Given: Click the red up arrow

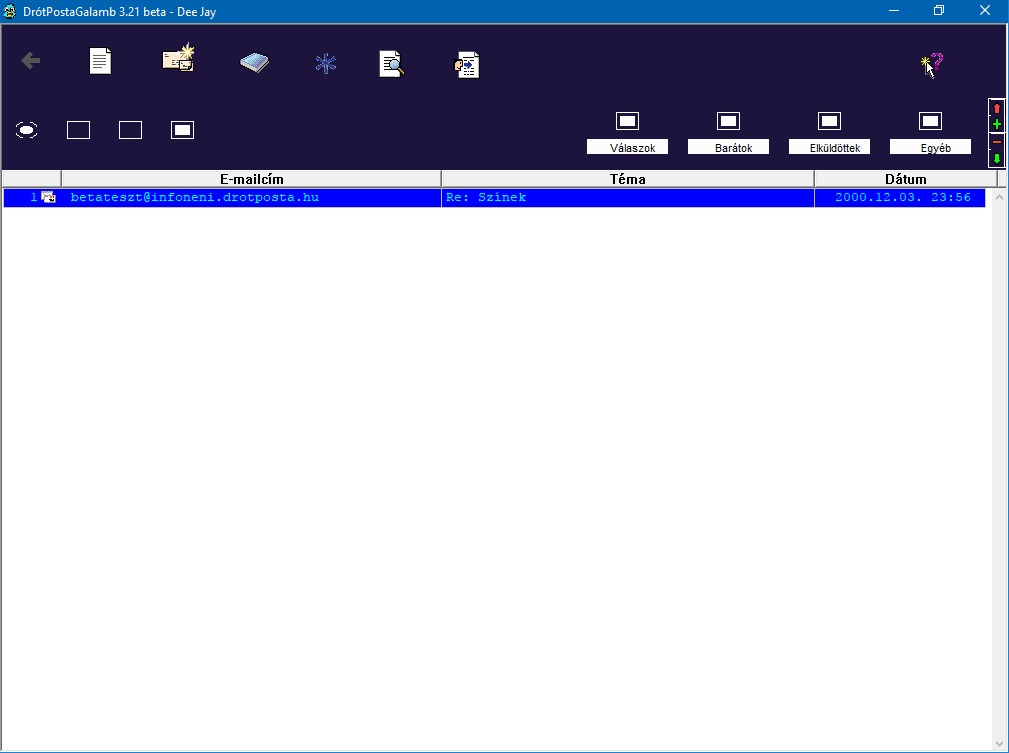Looking at the screenshot, I should coord(997,108).
